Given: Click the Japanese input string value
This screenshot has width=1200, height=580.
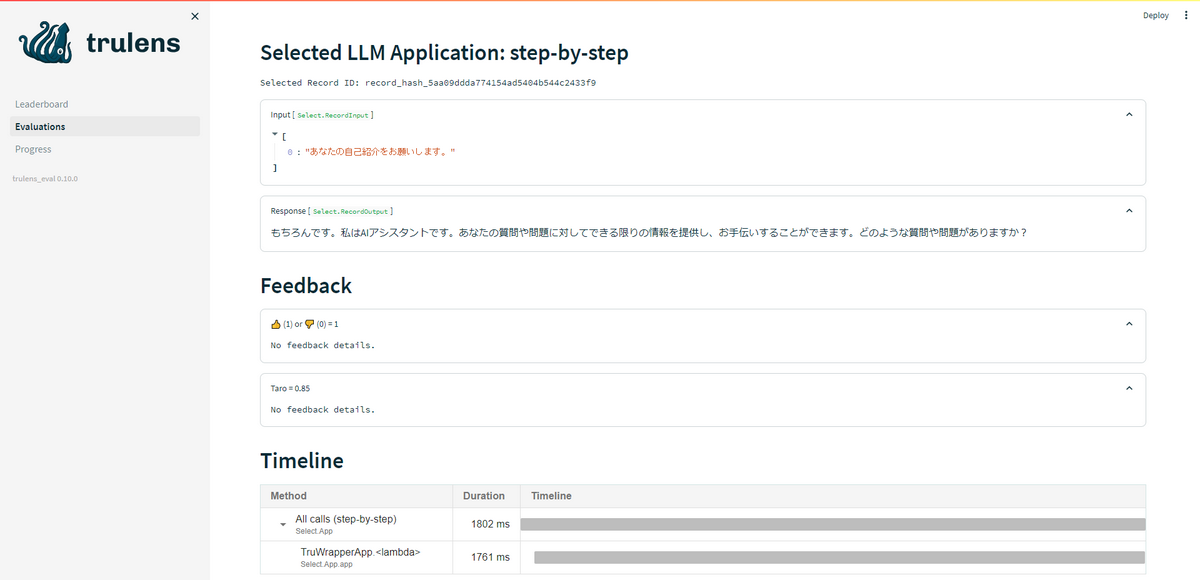Looking at the screenshot, I should tap(380, 151).
